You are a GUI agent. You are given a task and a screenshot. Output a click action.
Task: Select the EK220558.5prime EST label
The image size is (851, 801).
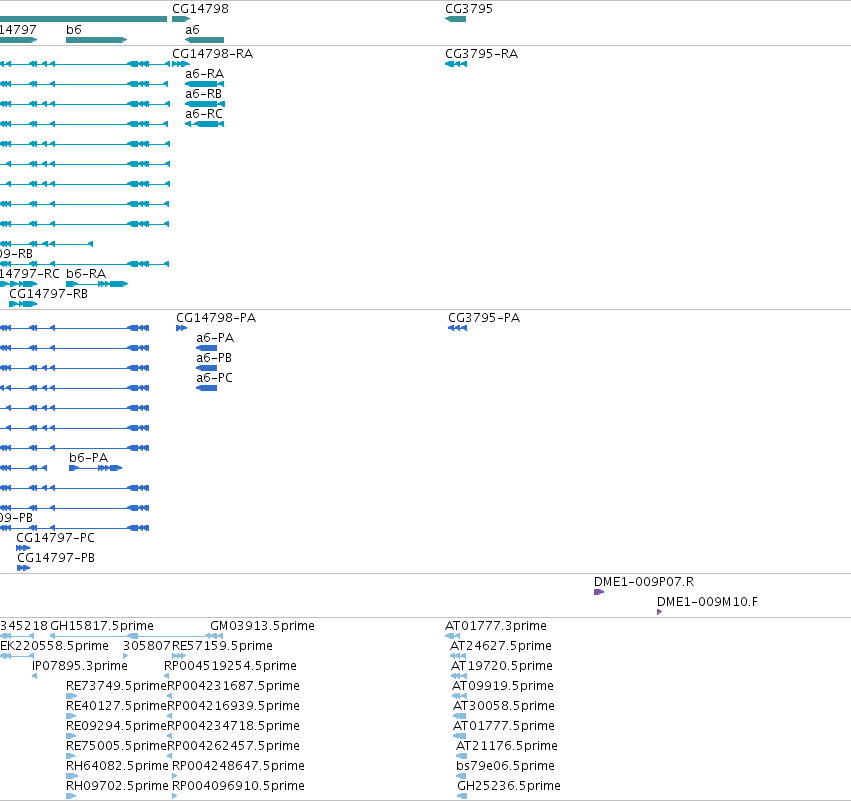(x=54, y=646)
